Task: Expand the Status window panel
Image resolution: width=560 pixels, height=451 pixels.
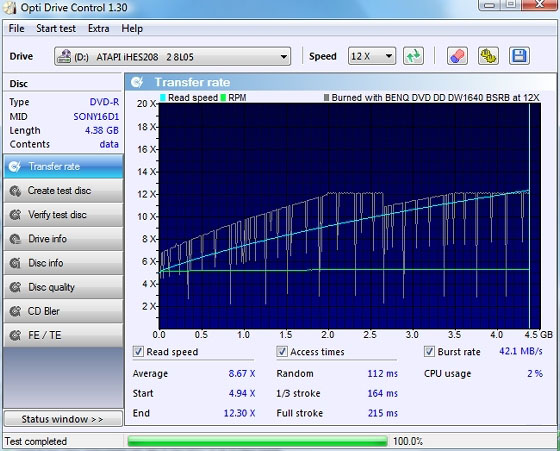Action: (x=63, y=419)
